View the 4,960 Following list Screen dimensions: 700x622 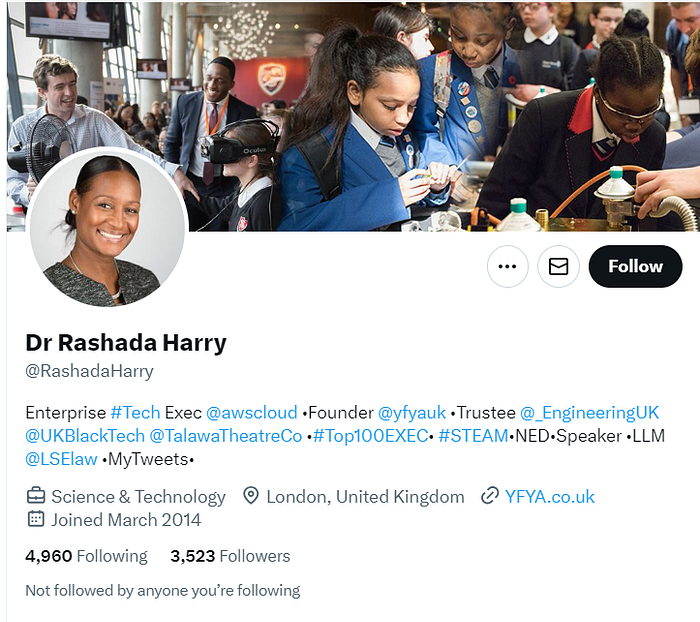coord(87,556)
